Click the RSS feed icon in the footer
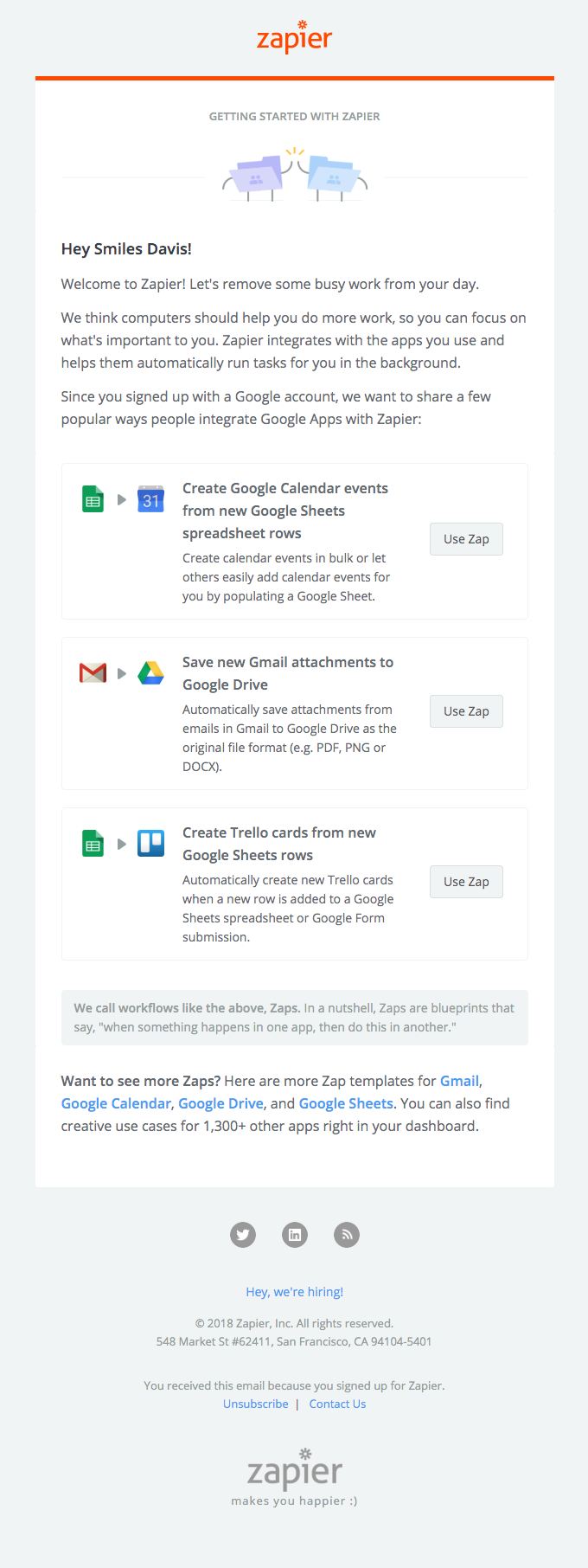Screen dimensions: 588x1568 pyautogui.click(x=347, y=1235)
